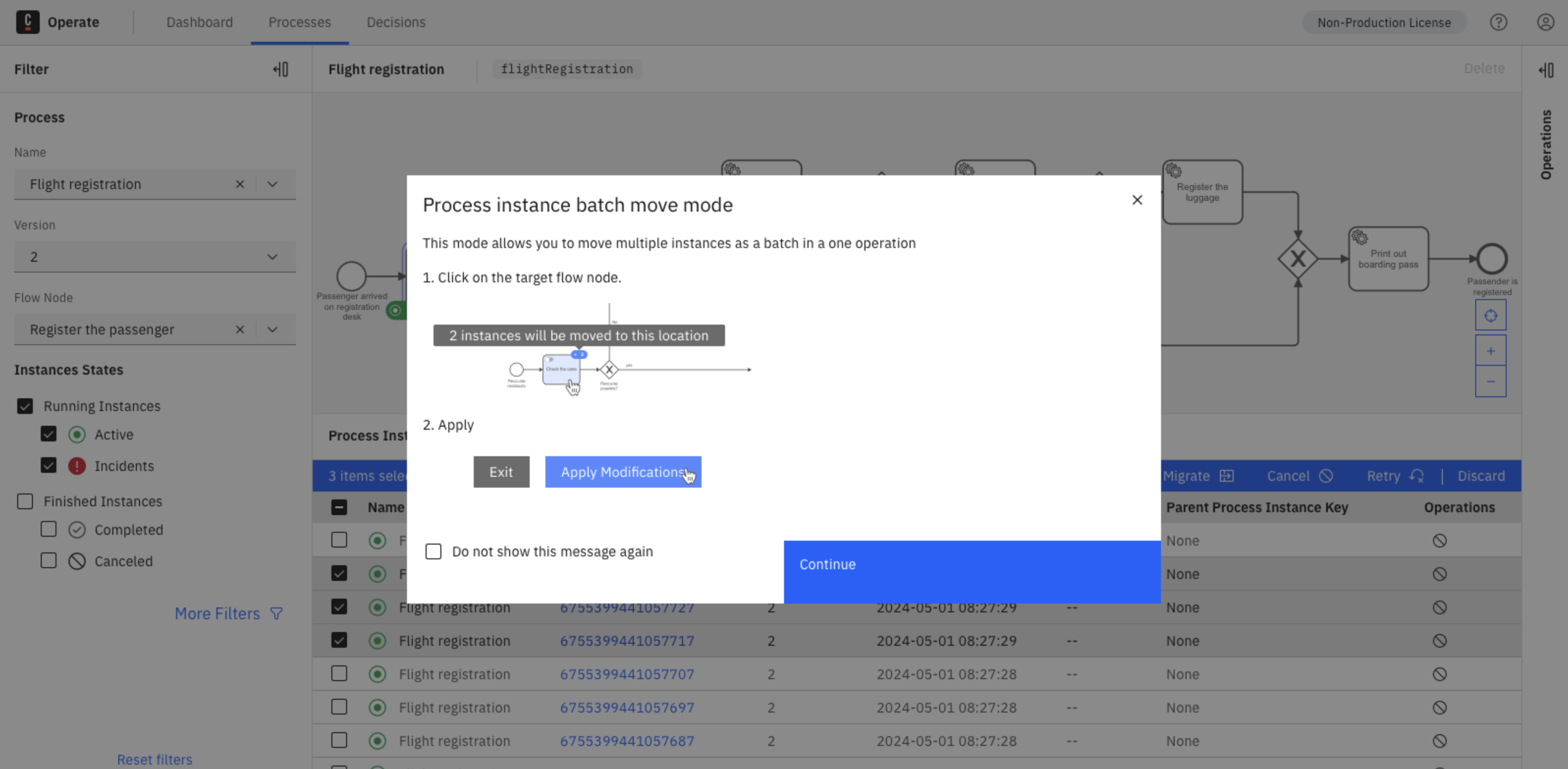Switch to the Dashboard tab

click(x=200, y=23)
